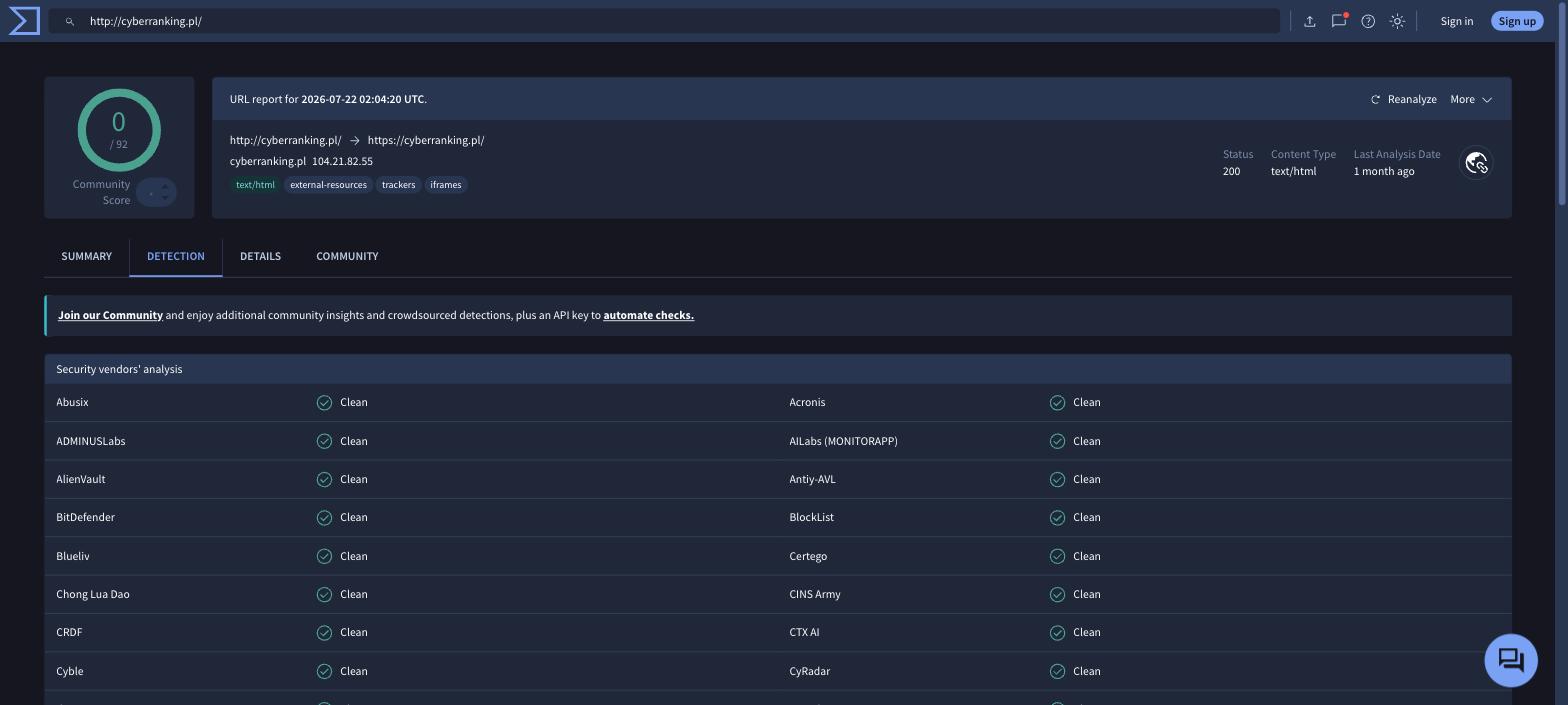
Task: Click the trackers tag chip
Action: (398, 185)
